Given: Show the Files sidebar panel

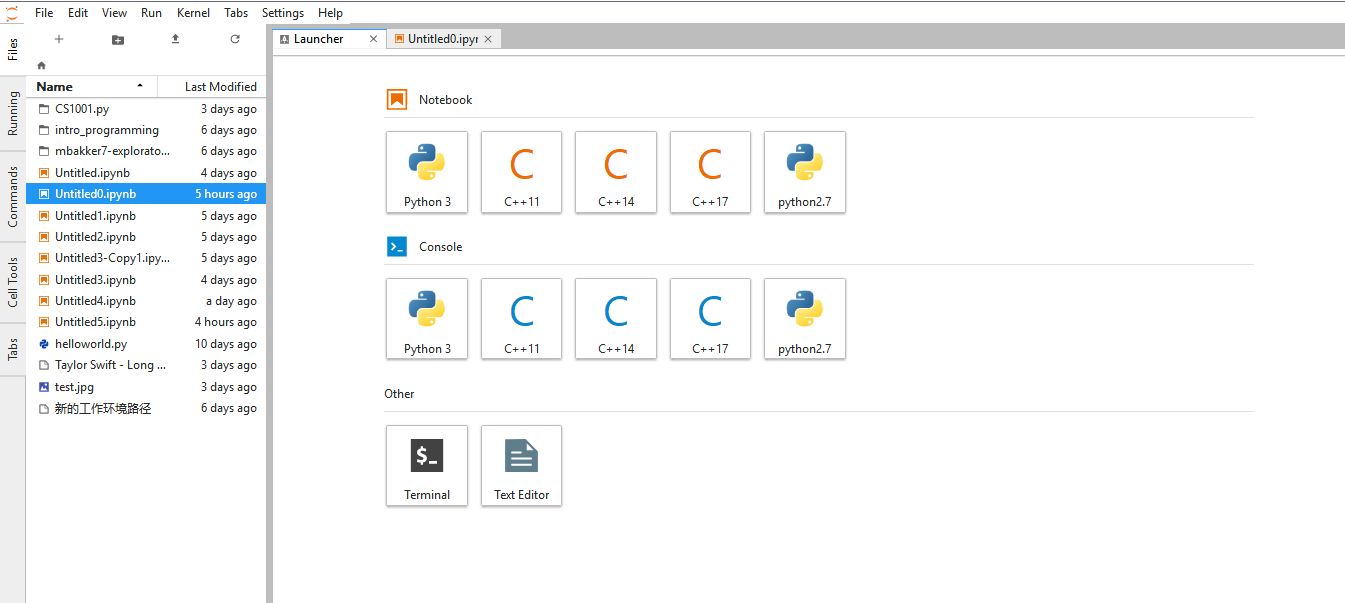Looking at the screenshot, I should tap(13, 49).
